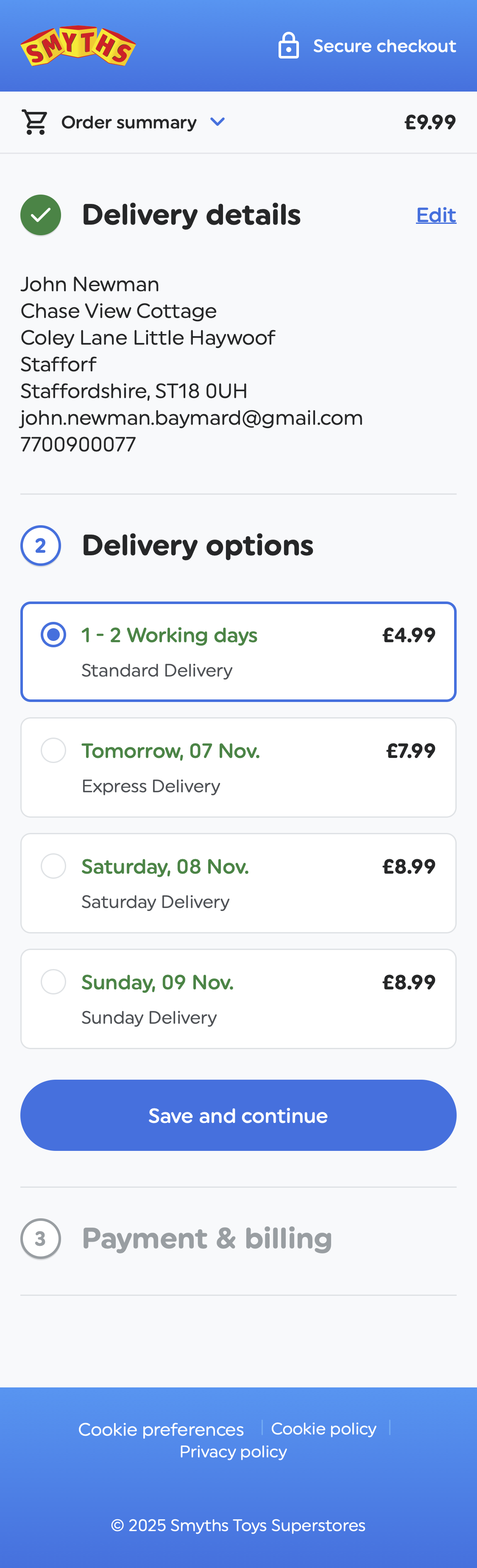Edit the delivery details
The height and width of the screenshot is (1568, 477).
tap(436, 214)
